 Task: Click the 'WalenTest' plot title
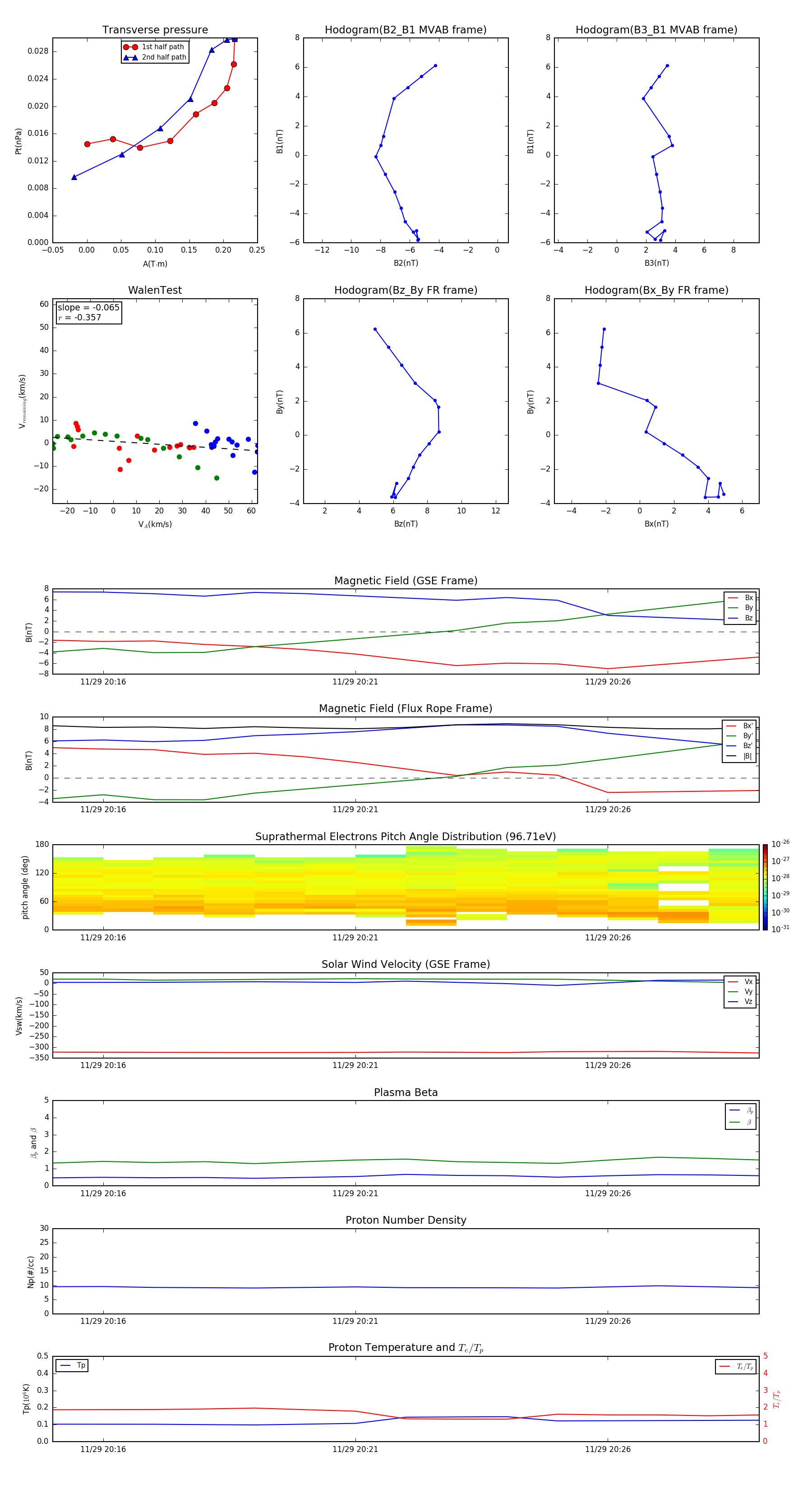coord(155,290)
